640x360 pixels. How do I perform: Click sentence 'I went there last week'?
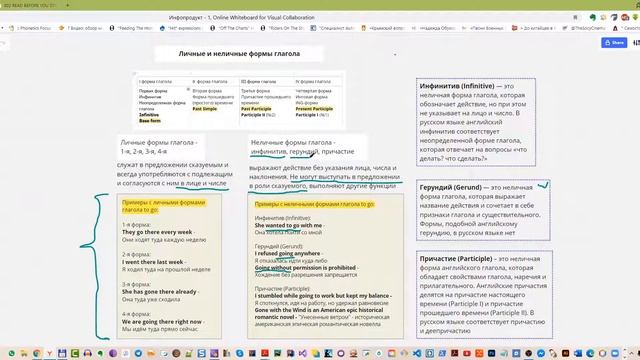(153, 262)
